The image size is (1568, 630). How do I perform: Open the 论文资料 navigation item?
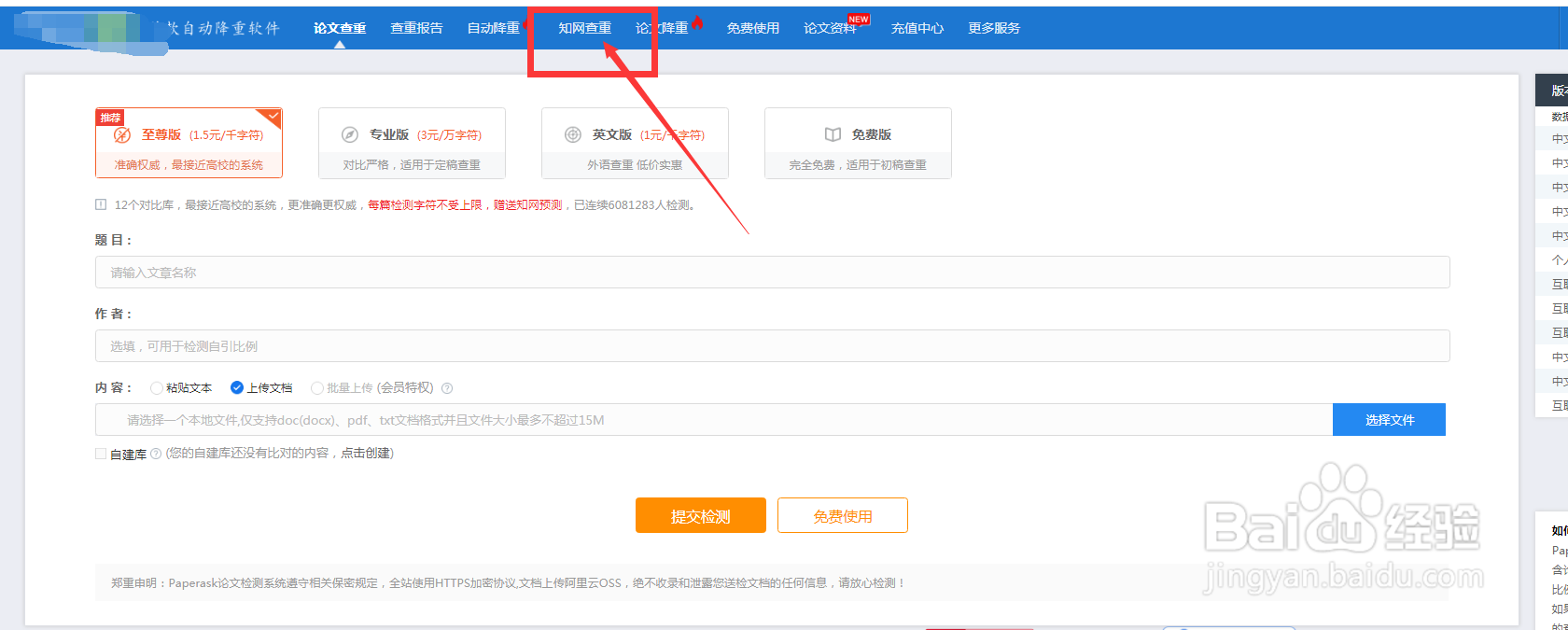[x=830, y=28]
